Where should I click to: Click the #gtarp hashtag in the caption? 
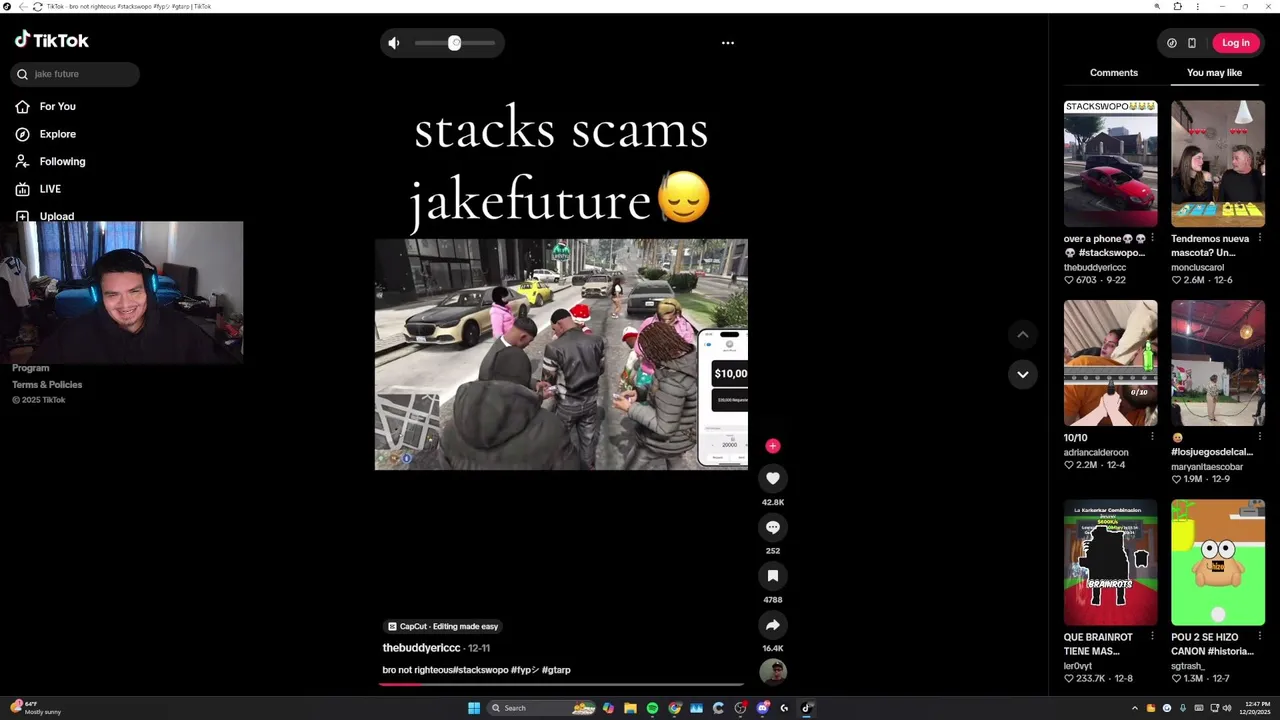(556, 670)
